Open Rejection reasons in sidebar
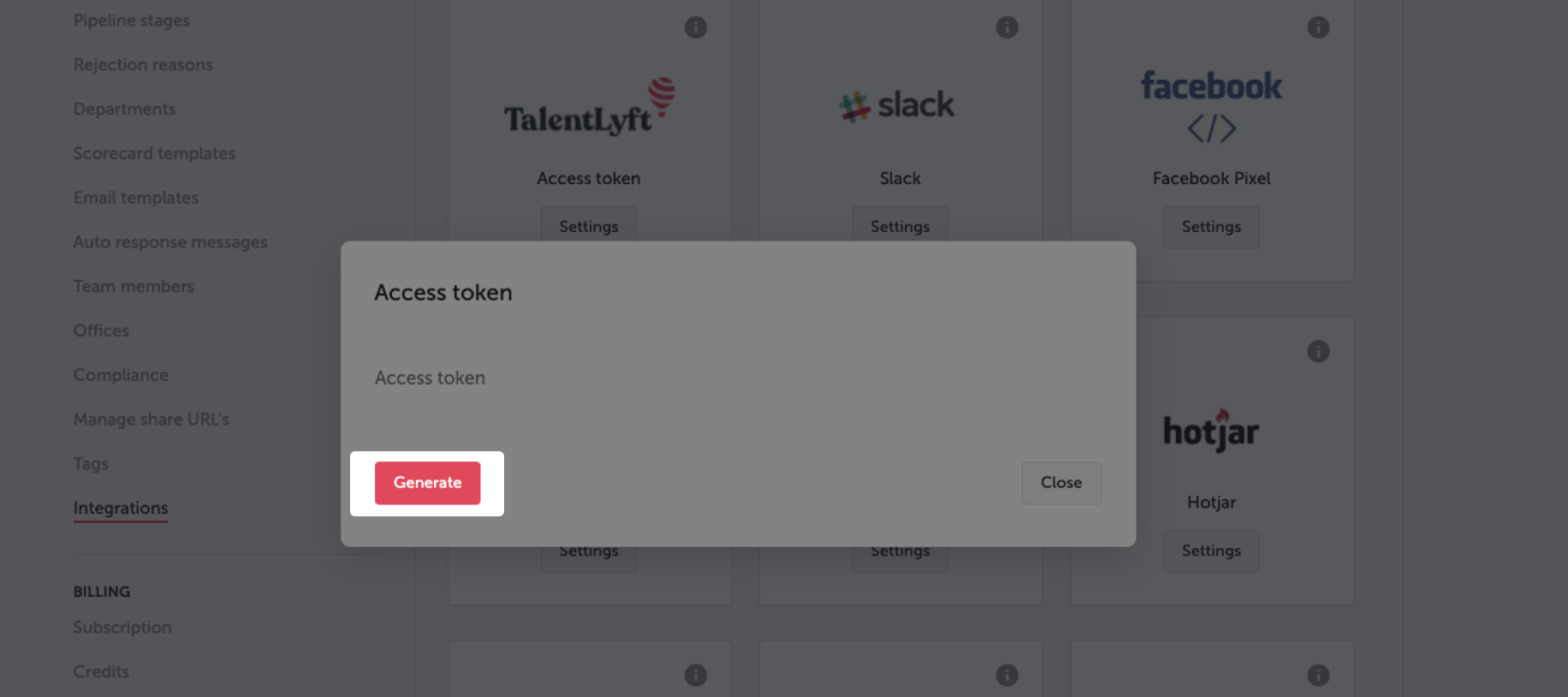Image resolution: width=1568 pixels, height=697 pixels. point(143,65)
